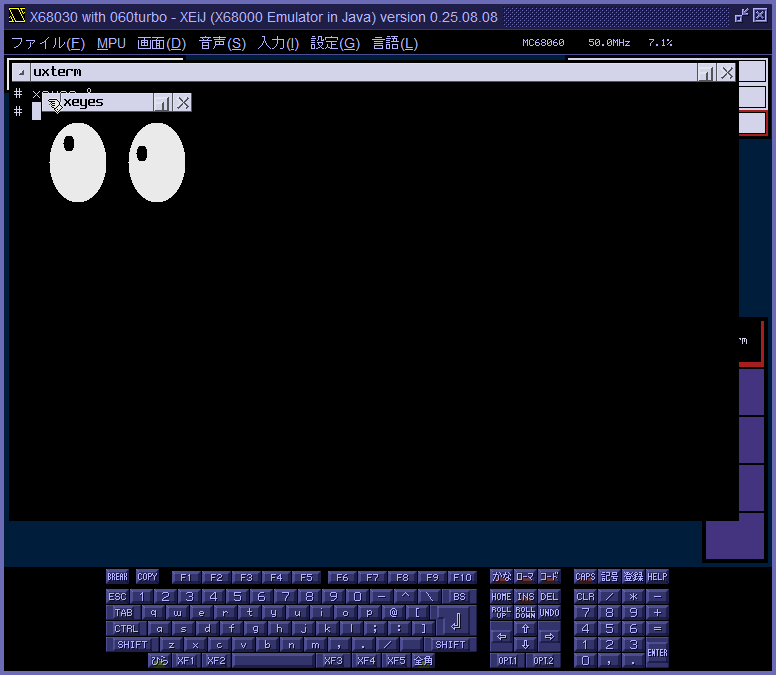
Task: Click the numpad ENTER key
Action: click(657, 652)
